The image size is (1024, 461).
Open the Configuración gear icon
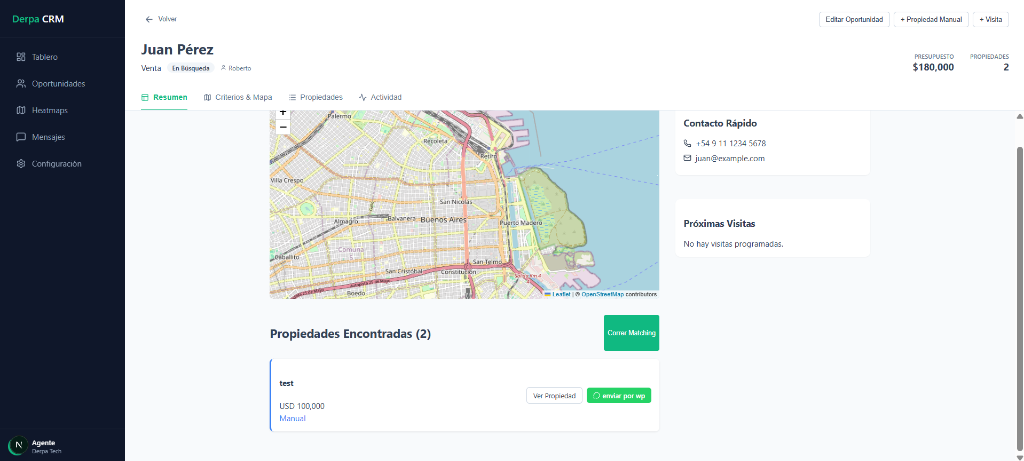(x=21, y=164)
